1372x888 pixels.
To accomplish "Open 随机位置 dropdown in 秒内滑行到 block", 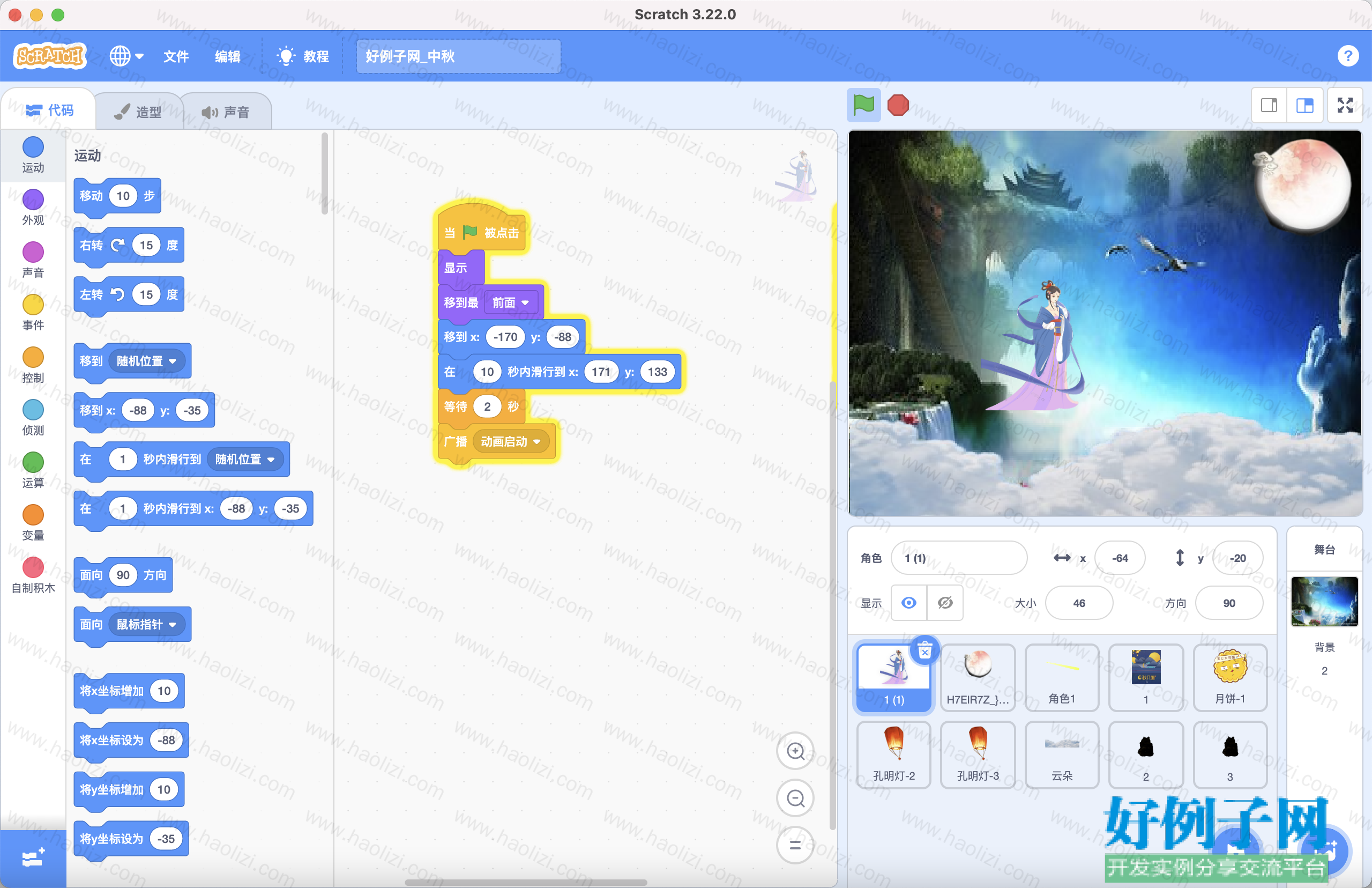I will [x=245, y=459].
